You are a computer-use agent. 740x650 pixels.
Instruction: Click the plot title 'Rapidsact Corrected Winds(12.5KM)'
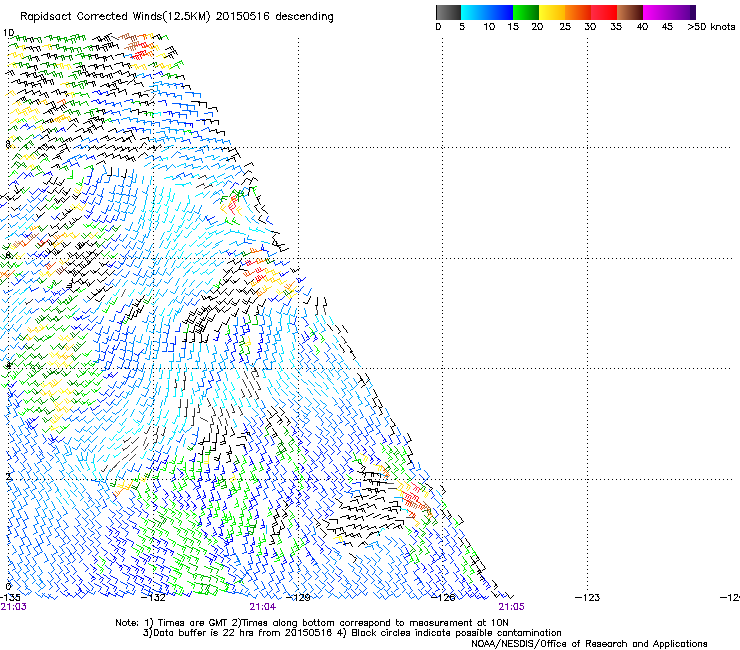coord(116,17)
